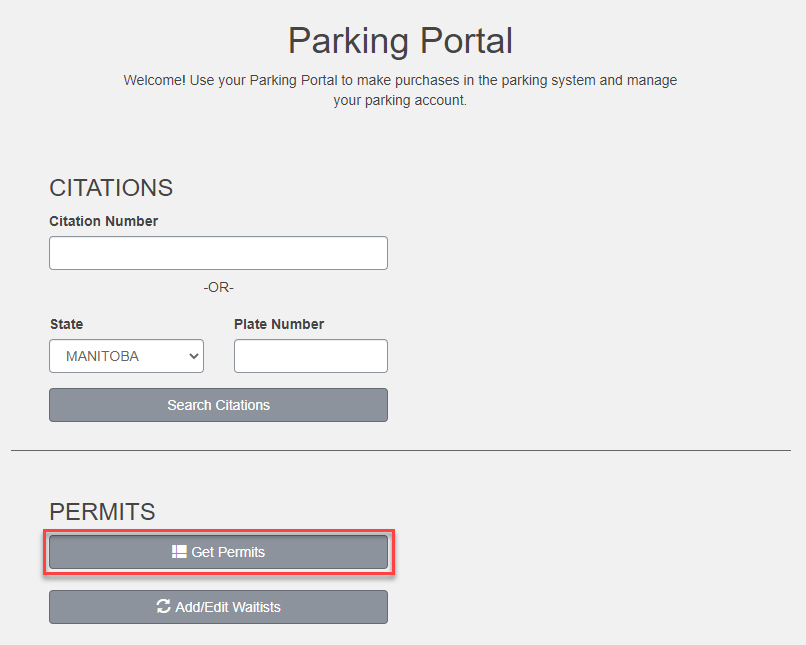Viewport: 806px width, 645px height.
Task: Select the PERMITS section heading
Action: click(x=102, y=511)
